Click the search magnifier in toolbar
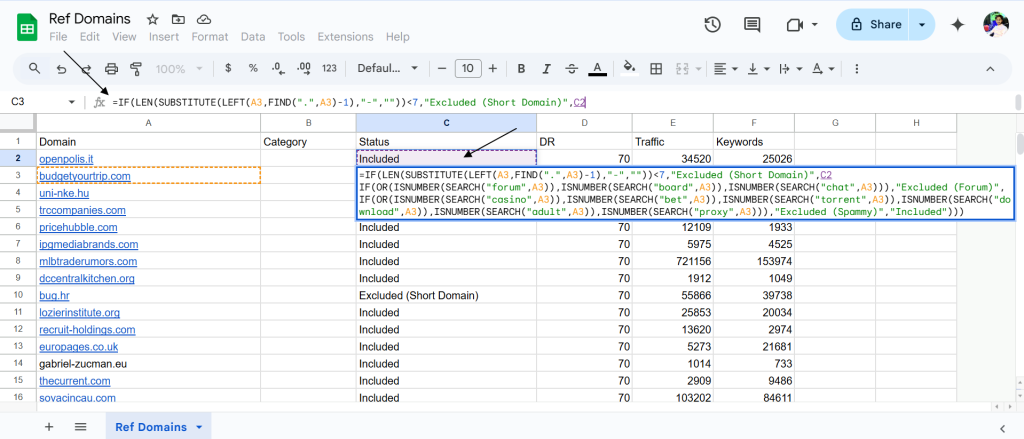1024x439 pixels. point(34,69)
